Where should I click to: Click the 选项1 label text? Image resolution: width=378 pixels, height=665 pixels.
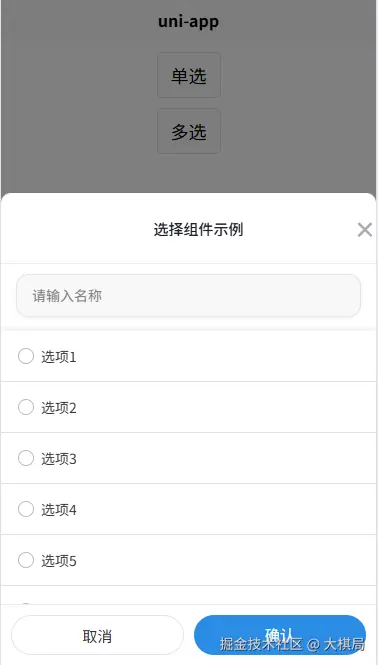(x=59, y=357)
